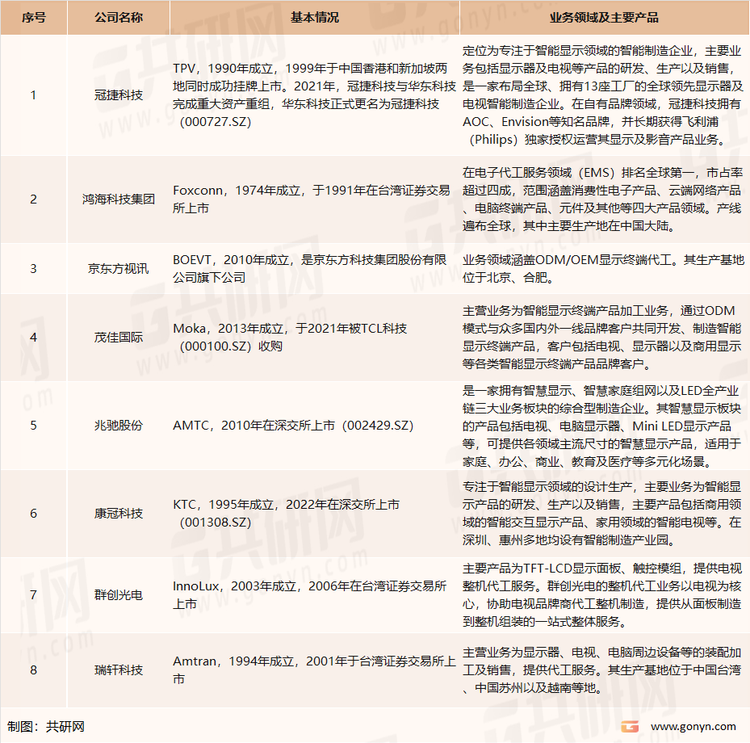Click the Foxconn 1974年成立 description cell
This screenshot has width=750, height=743.
click(314, 199)
